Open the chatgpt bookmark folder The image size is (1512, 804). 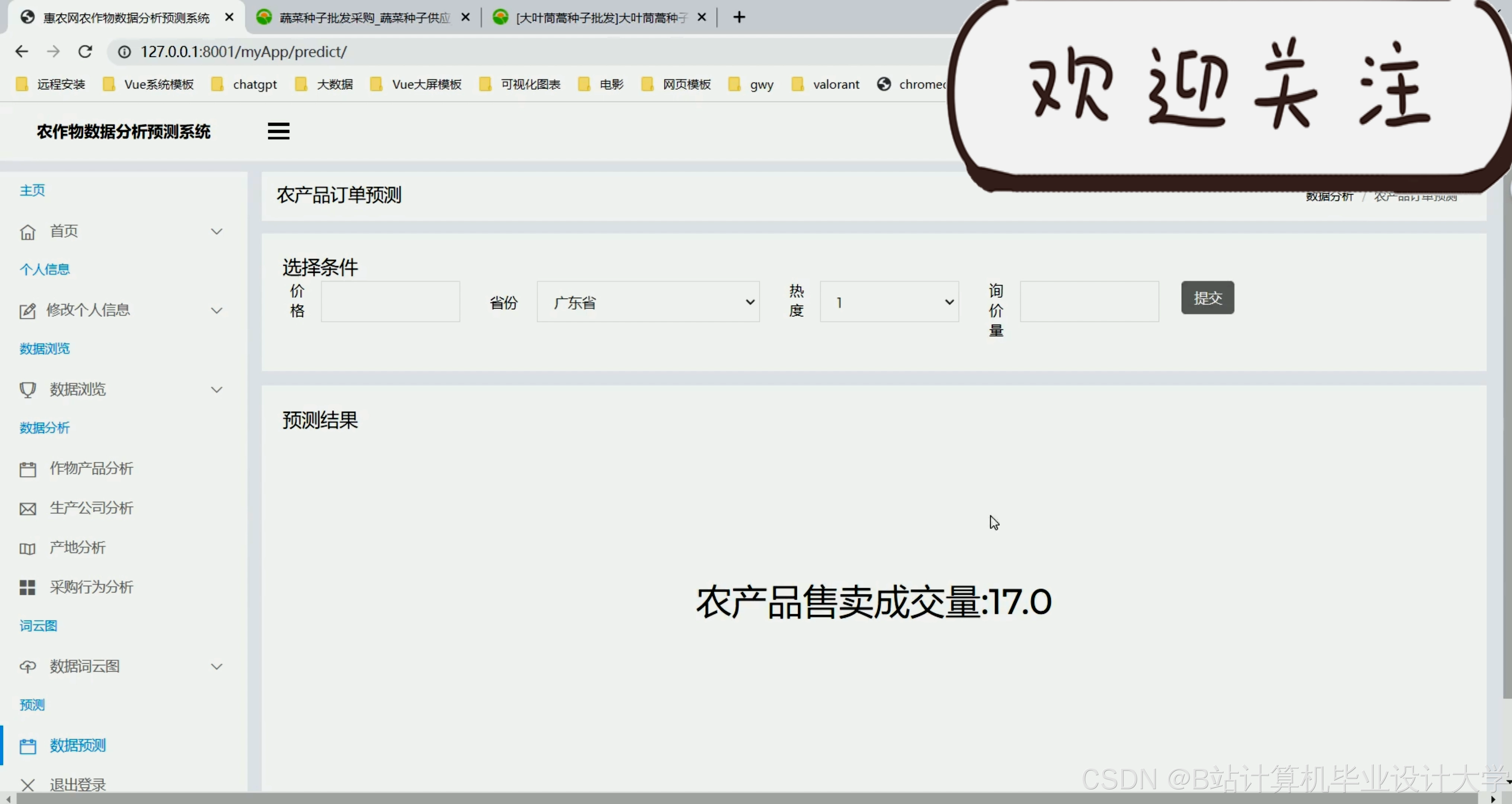point(254,84)
